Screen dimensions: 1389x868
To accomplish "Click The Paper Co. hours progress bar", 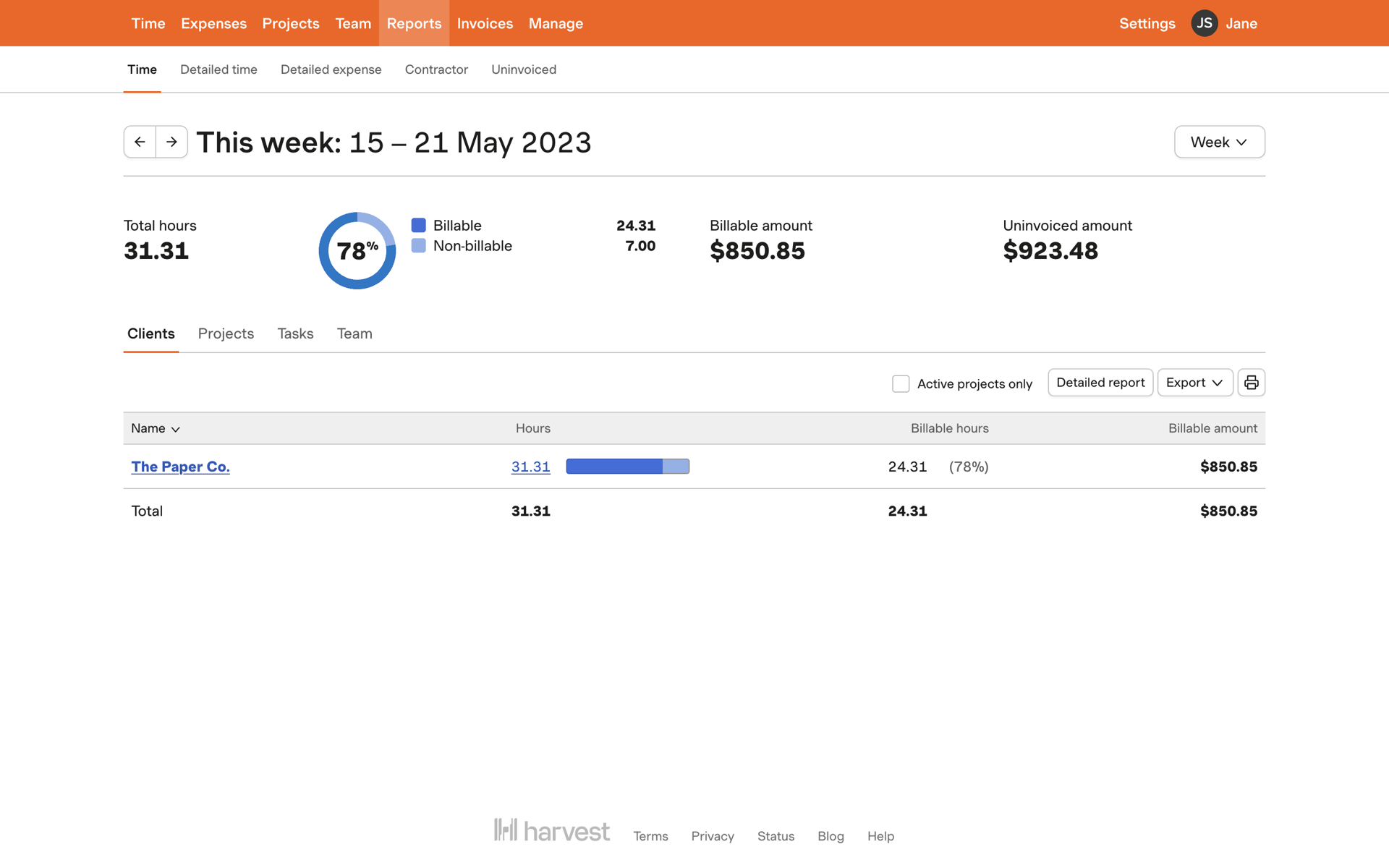I will (x=628, y=467).
